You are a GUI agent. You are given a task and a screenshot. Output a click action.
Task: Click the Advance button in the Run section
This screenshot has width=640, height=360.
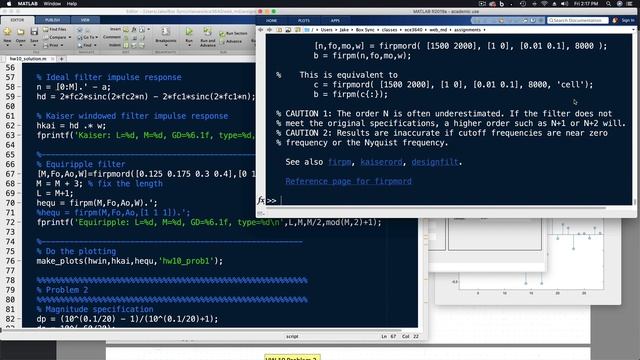click(231, 41)
